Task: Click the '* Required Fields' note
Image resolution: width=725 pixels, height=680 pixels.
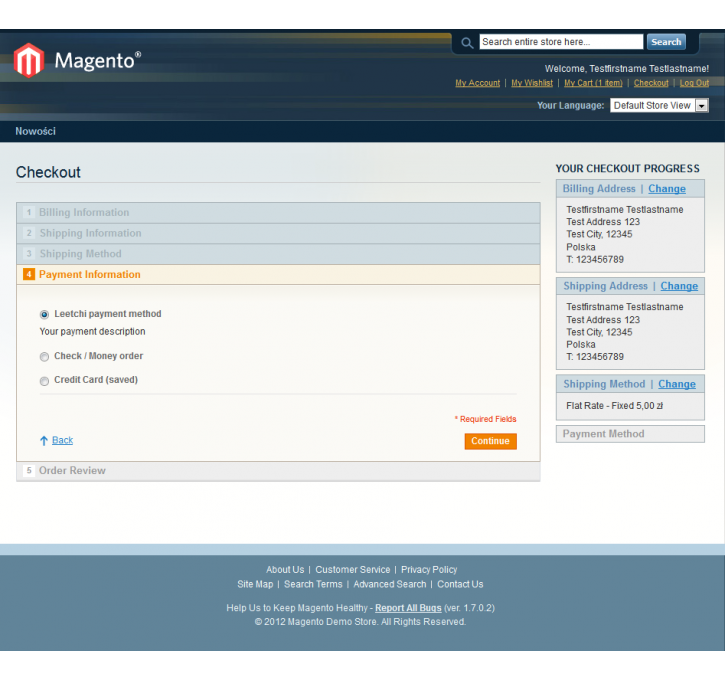Action: pos(485,419)
